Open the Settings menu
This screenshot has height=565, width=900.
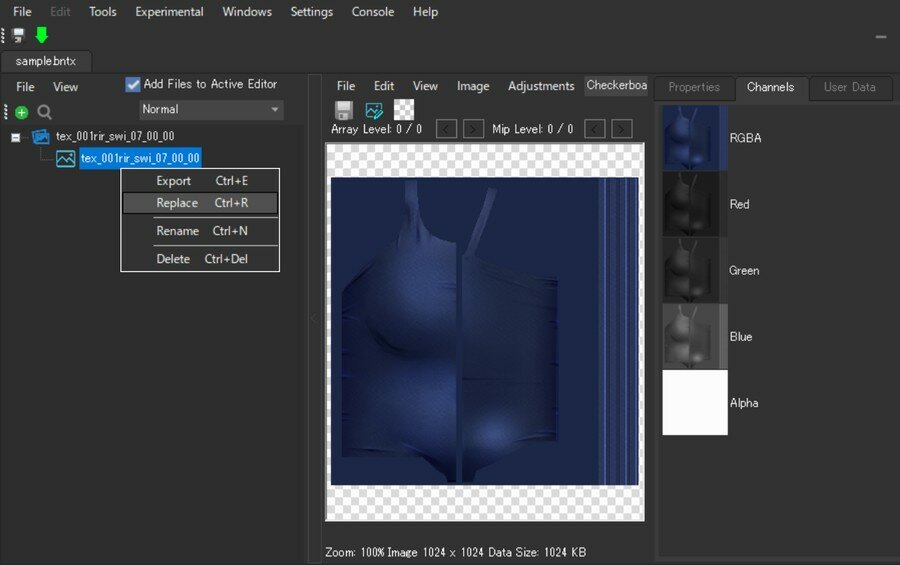312,11
